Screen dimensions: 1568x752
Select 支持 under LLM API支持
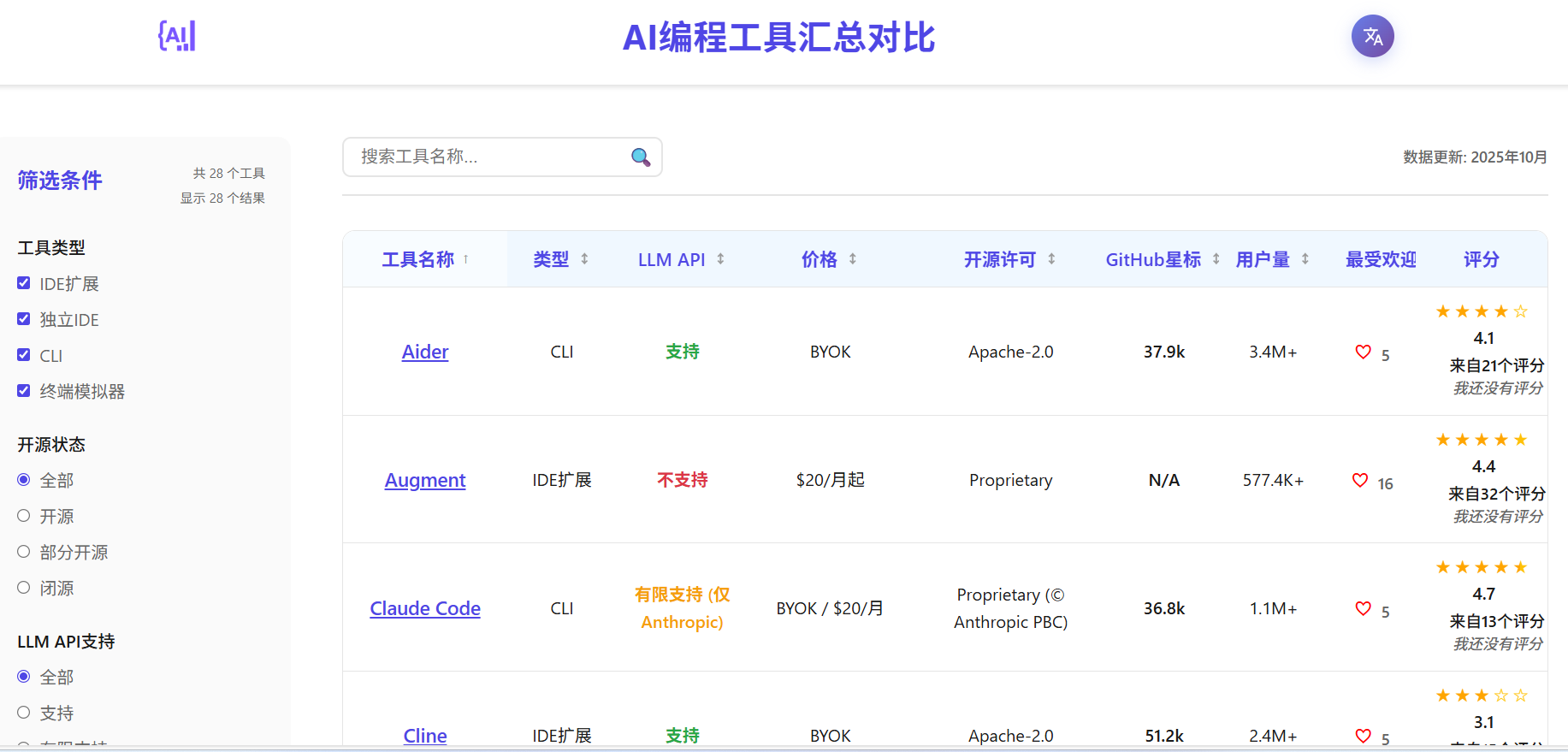tap(24, 713)
